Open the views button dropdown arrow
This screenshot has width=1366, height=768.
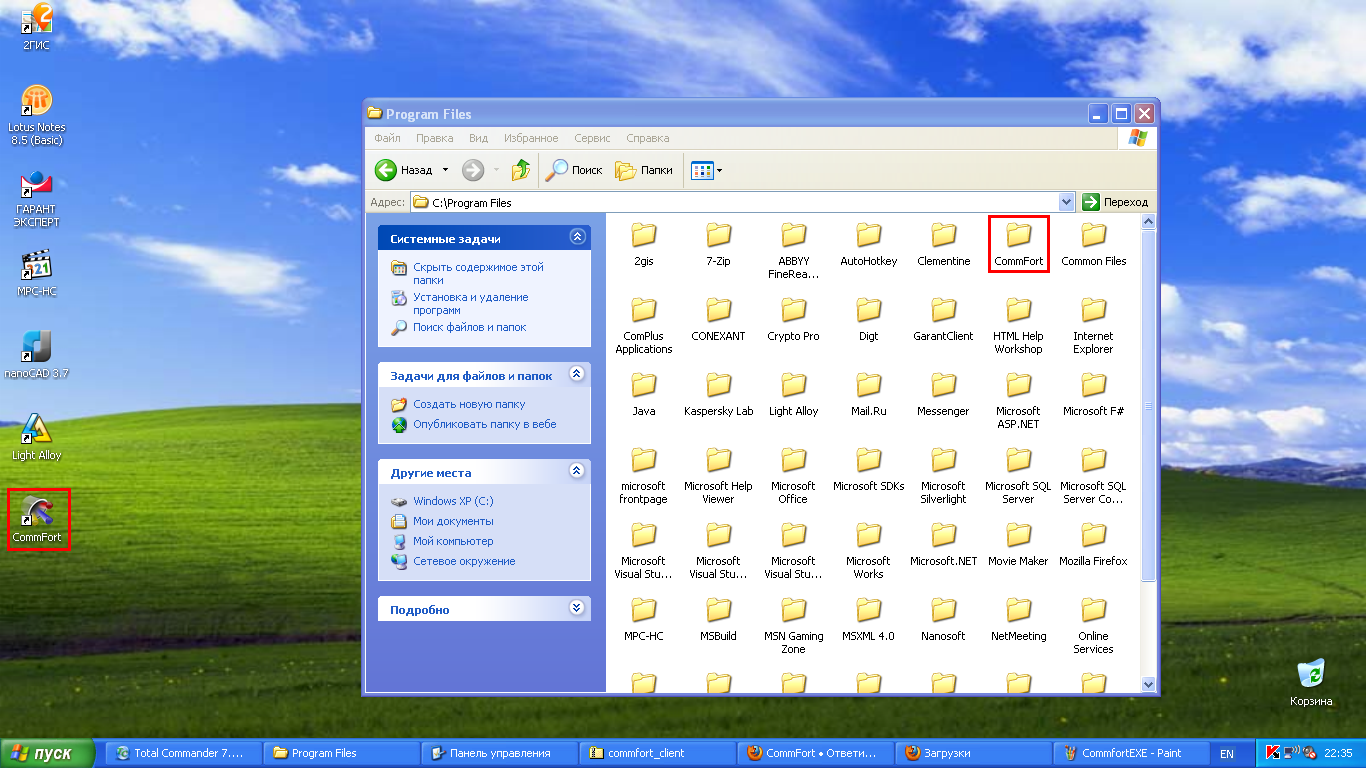[719, 171]
